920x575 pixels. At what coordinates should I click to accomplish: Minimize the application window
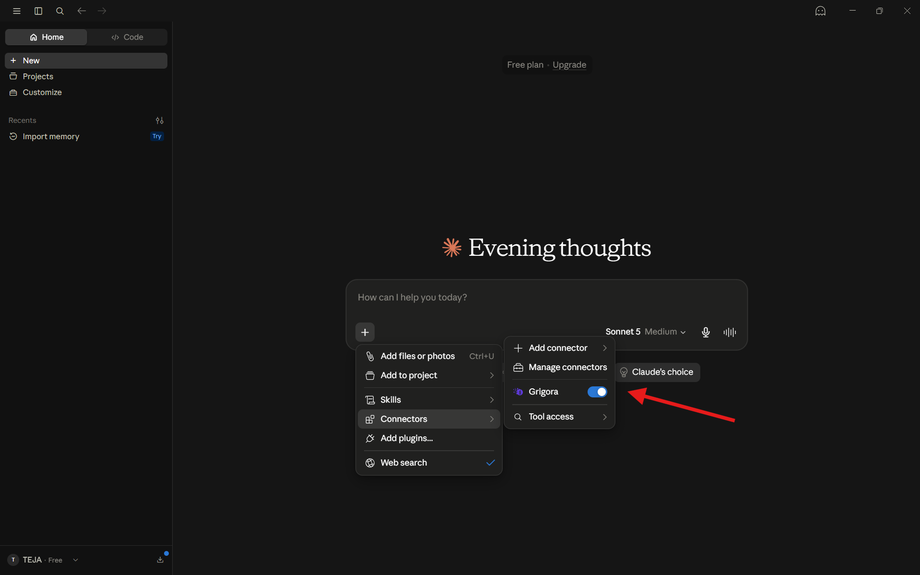tap(853, 11)
